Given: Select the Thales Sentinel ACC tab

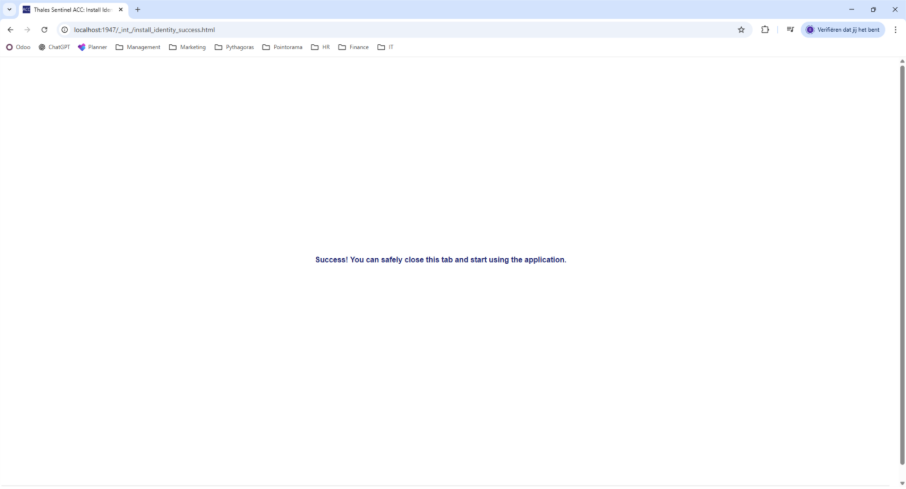Looking at the screenshot, I should click(x=71, y=10).
